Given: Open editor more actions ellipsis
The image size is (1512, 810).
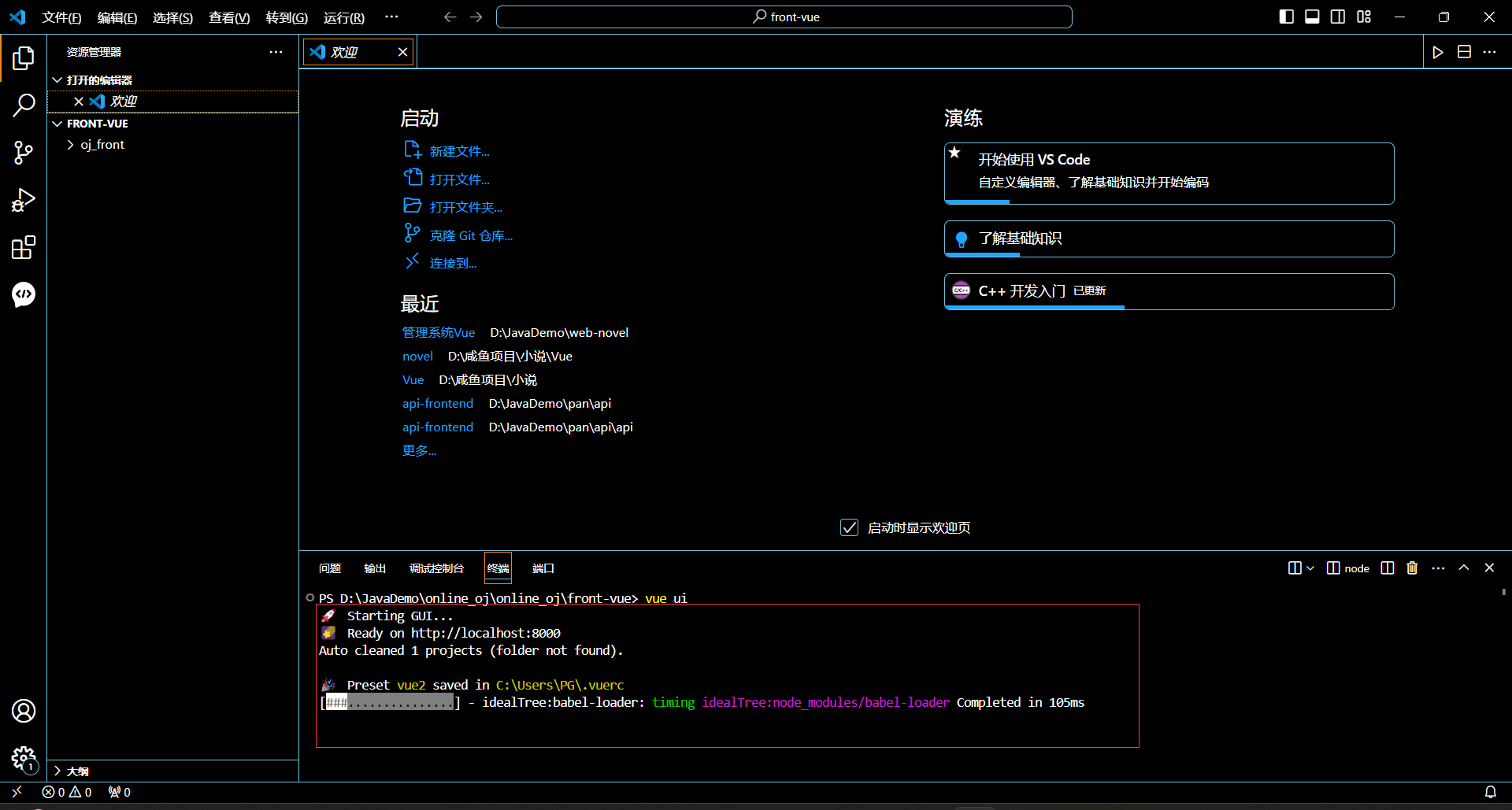Looking at the screenshot, I should (x=1489, y=52).
